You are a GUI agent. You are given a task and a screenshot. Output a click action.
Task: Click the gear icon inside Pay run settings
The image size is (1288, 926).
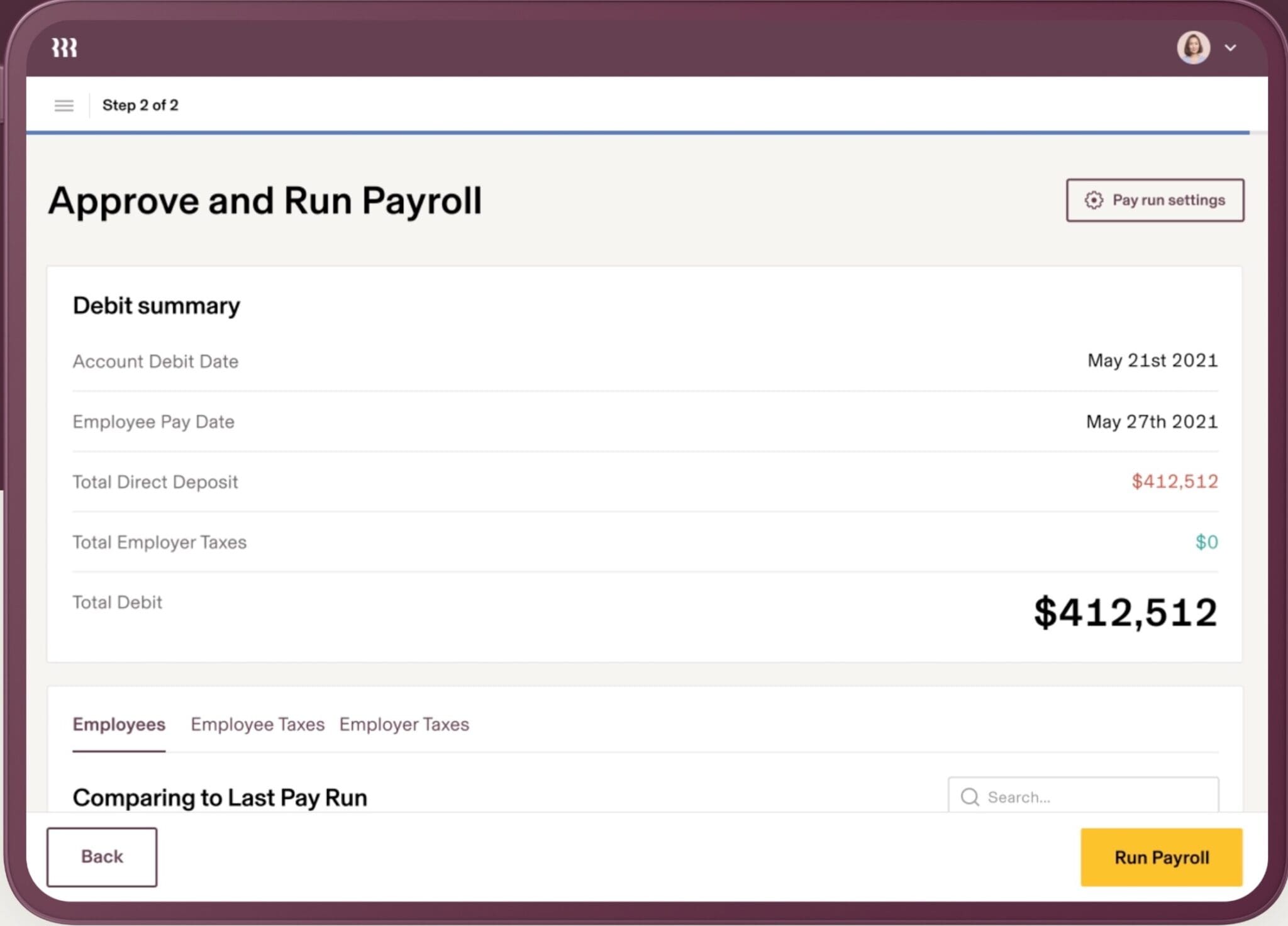click(1093, 199)
